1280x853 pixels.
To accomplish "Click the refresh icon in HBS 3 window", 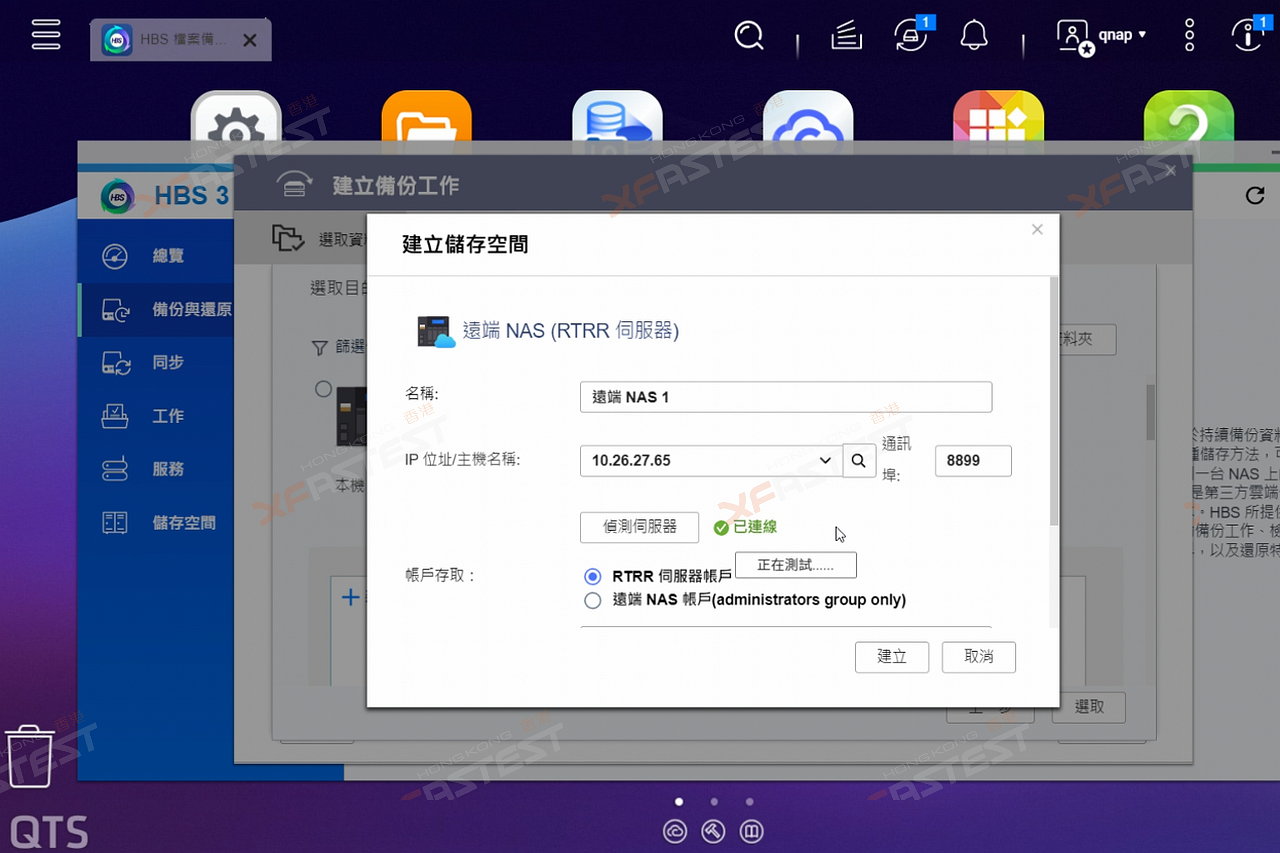I will tap(1255, 195).
